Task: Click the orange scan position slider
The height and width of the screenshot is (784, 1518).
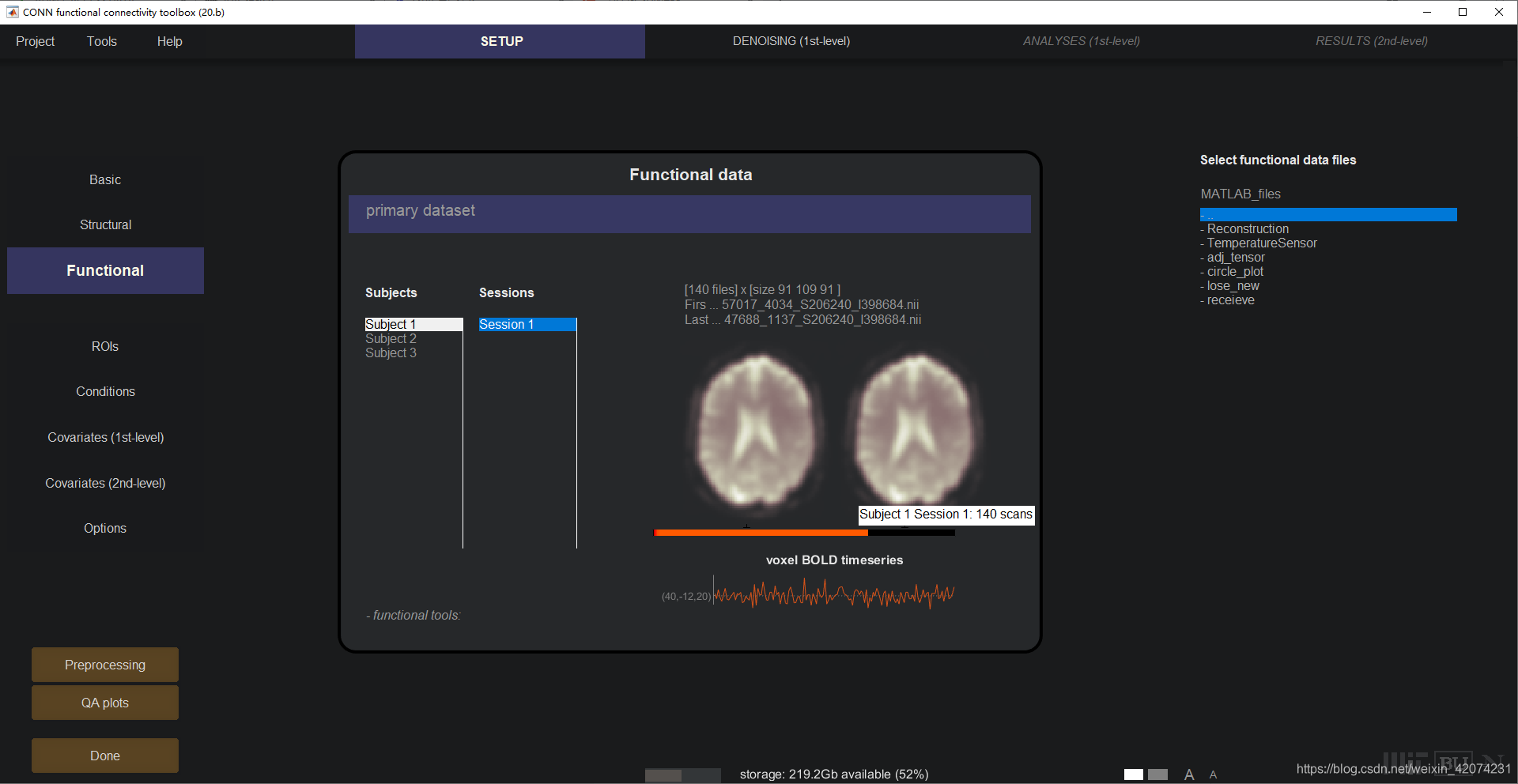Action: click(x=804, y=533)
